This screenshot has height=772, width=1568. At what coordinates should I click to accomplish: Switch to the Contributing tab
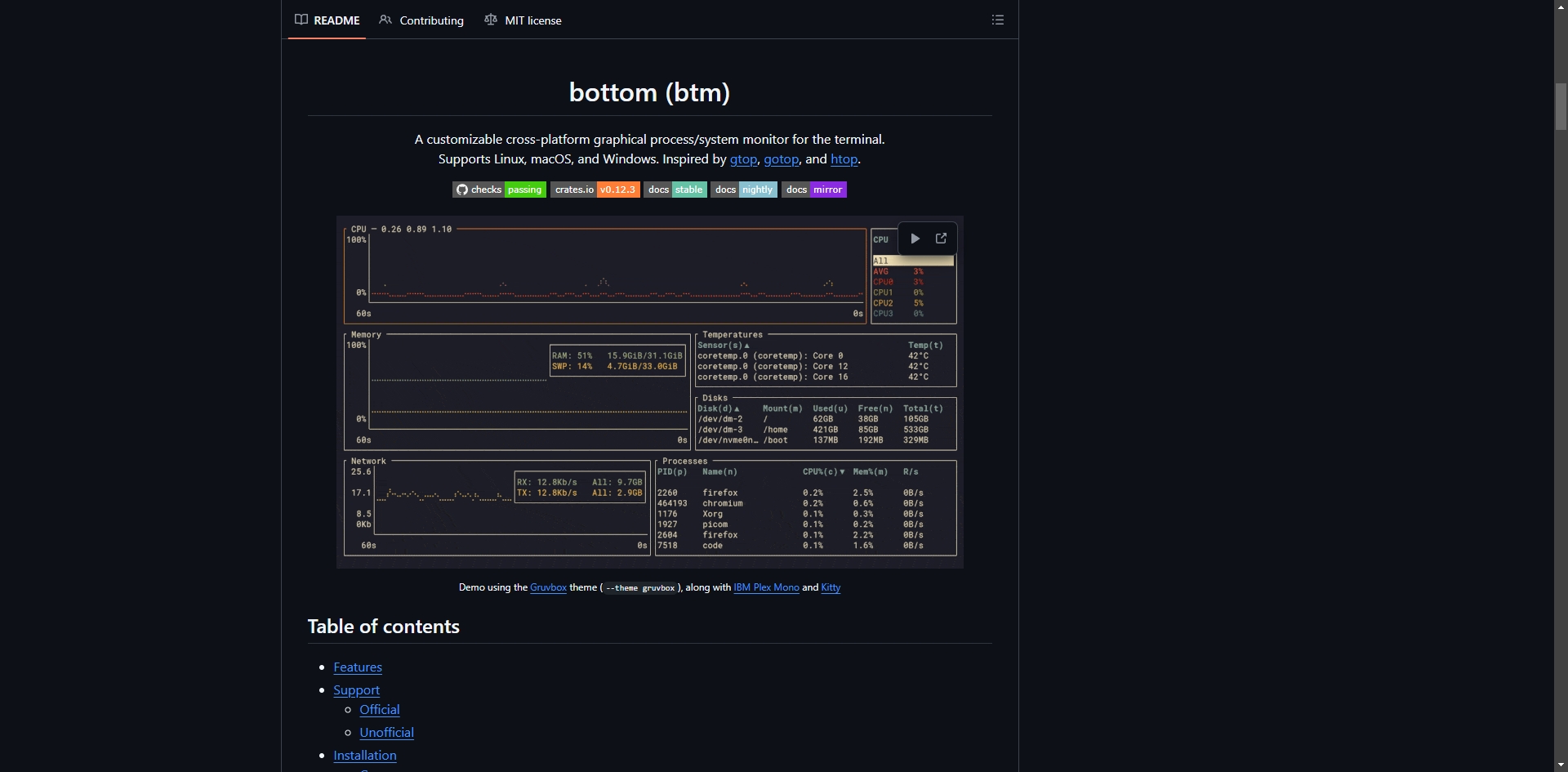click(421, 20)
